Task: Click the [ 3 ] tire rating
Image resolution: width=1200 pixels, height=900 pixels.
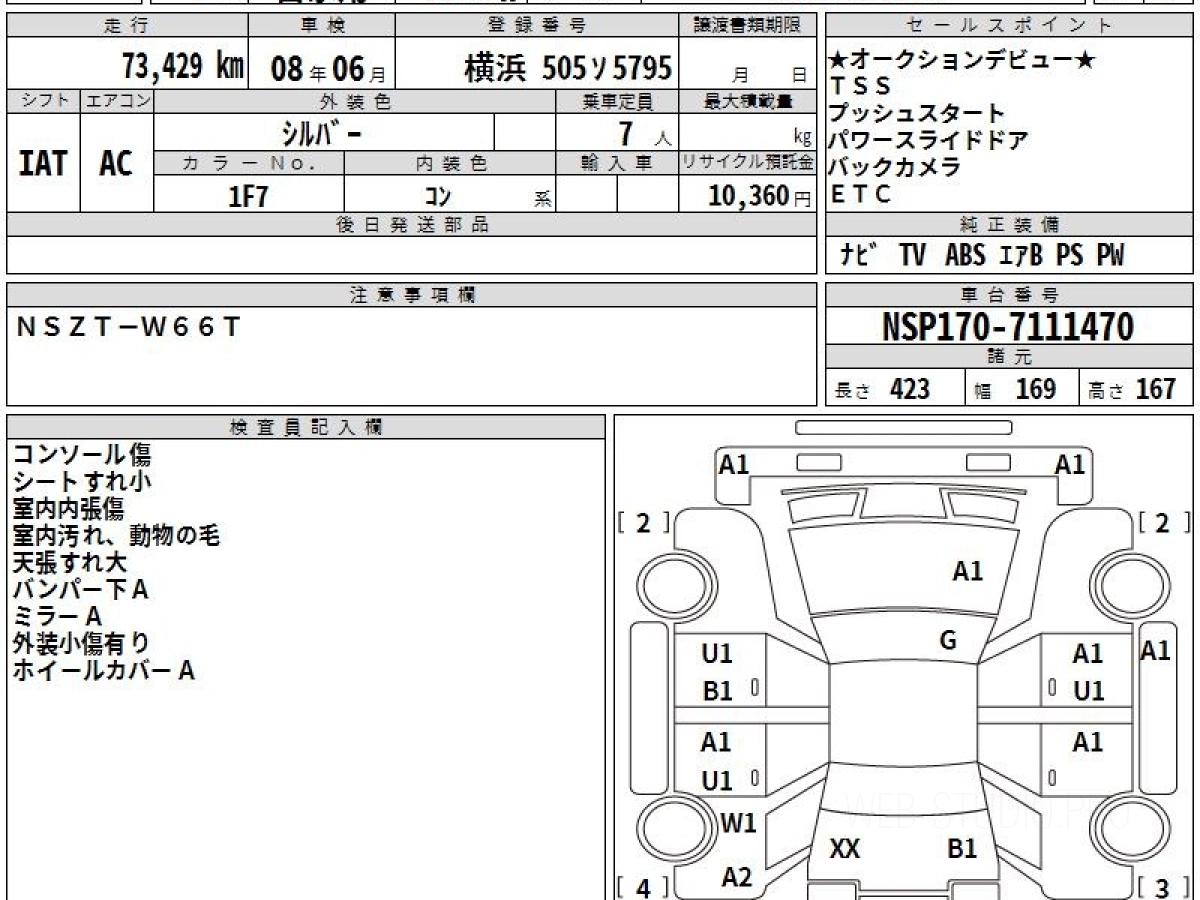Action: (x=1162, y=887)
